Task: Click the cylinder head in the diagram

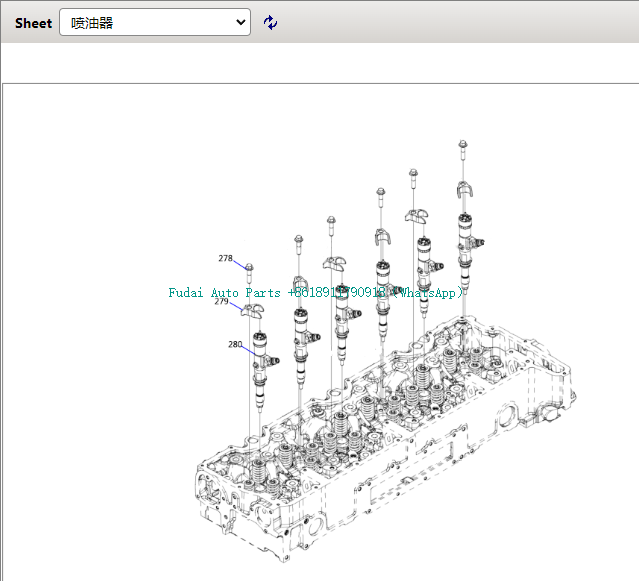Action: (x=385, y=440)
